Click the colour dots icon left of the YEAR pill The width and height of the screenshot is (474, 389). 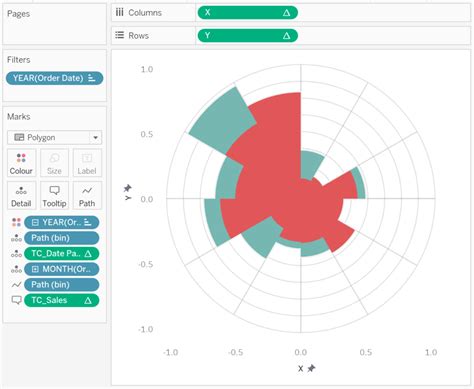point(16,222)
